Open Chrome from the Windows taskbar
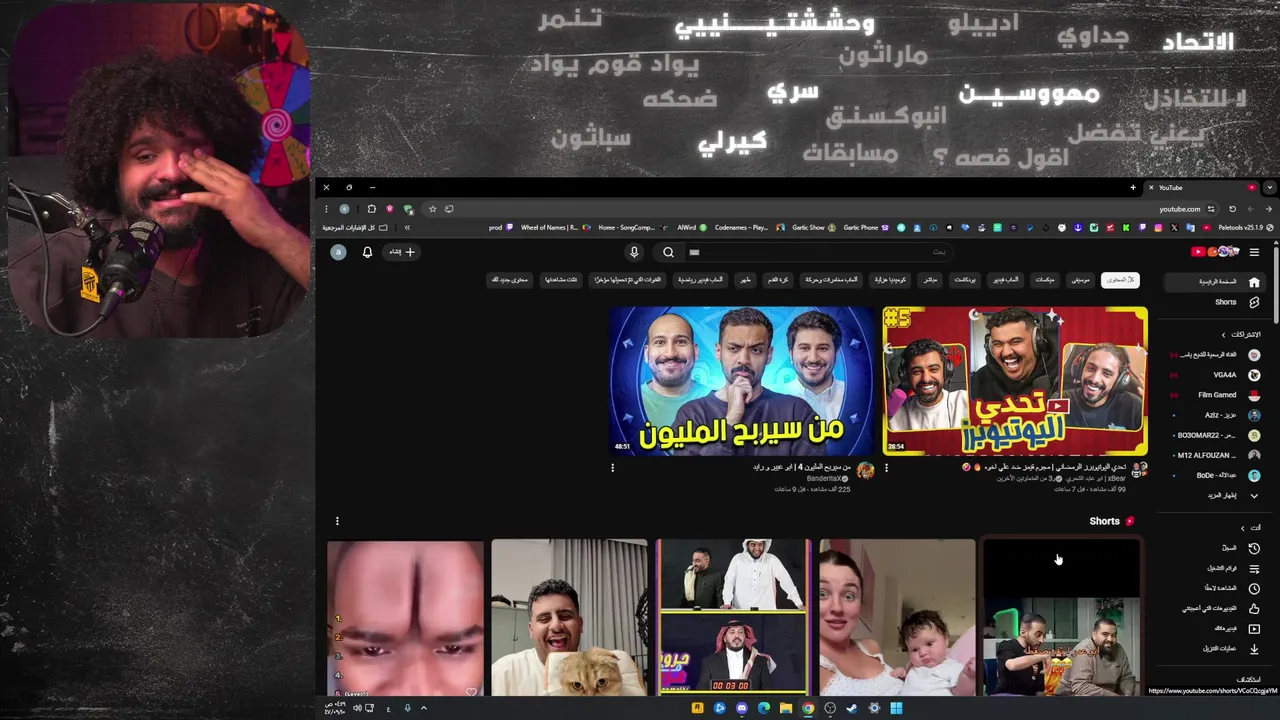1280x720 pixels. [x=808, y=708]
